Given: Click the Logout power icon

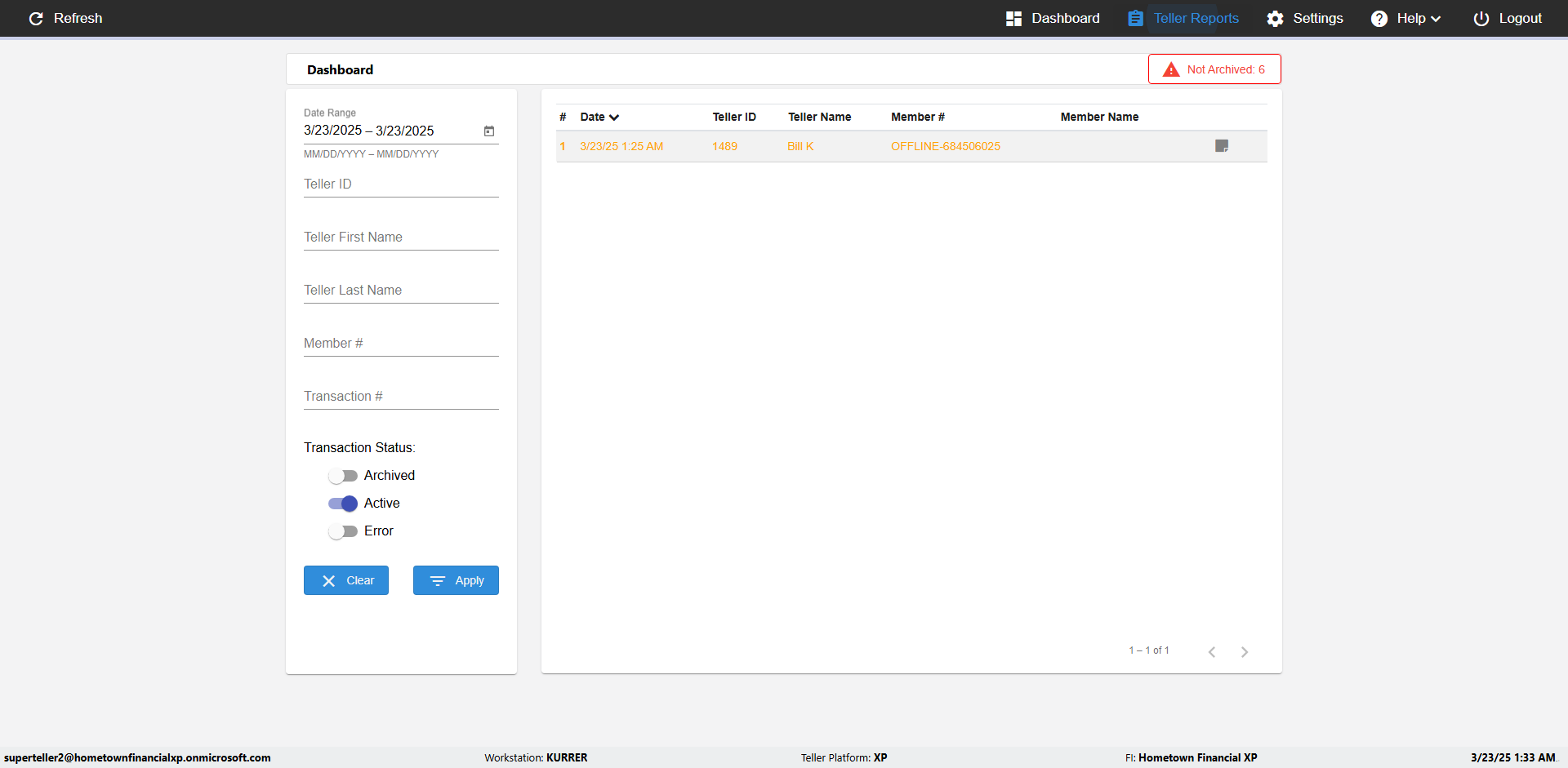Looking at the screenshot, I should 1481,19.
